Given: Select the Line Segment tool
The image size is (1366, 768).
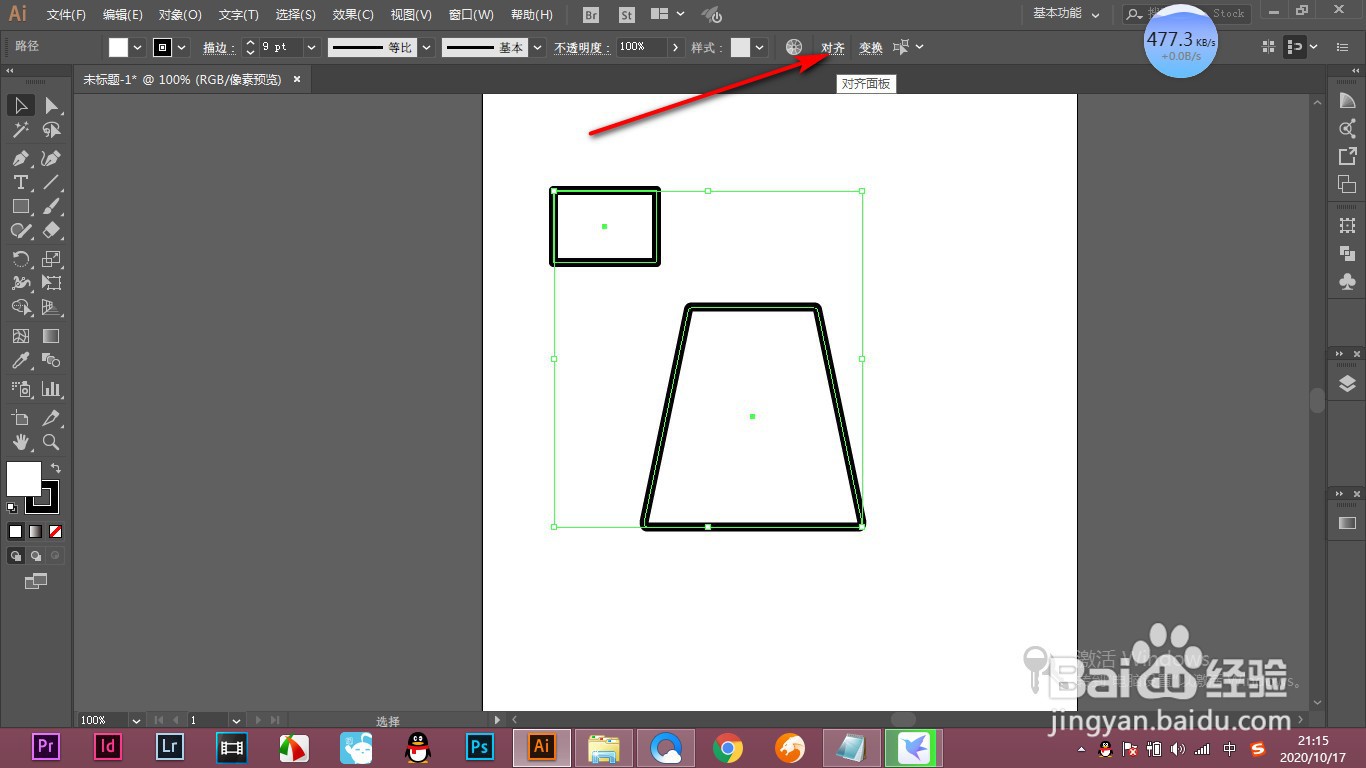Looking at the screenshot, I should click(51, 182).
